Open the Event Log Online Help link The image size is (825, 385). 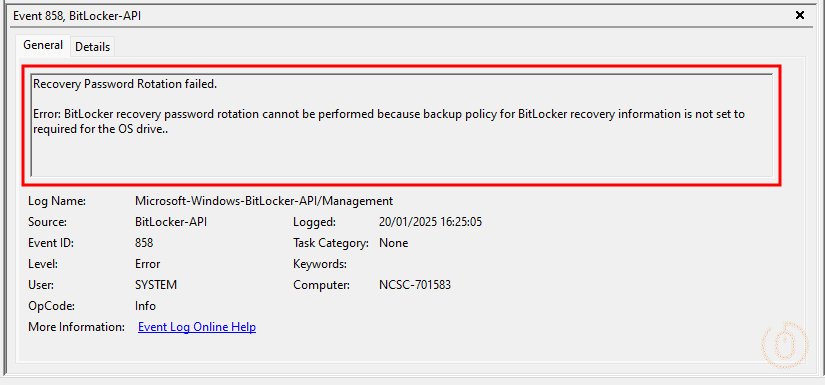coord(197,327)
